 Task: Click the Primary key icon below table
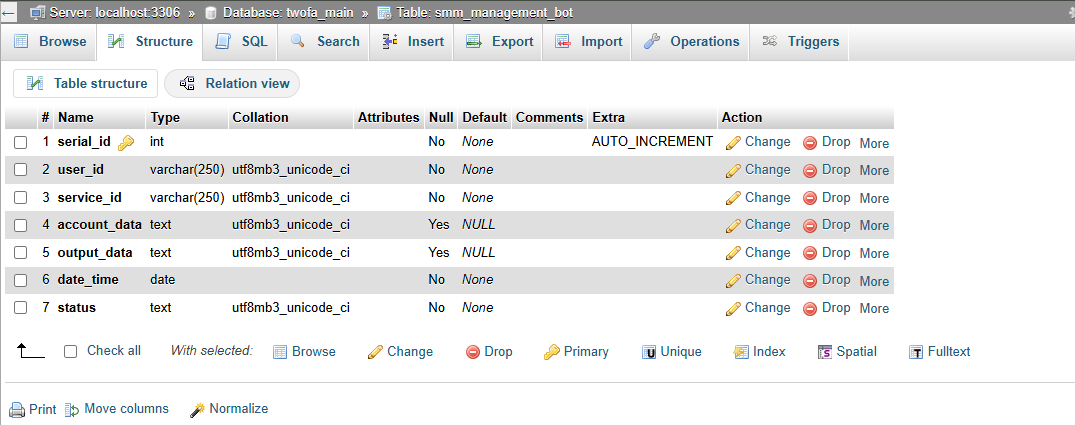[x=551, y=352]
